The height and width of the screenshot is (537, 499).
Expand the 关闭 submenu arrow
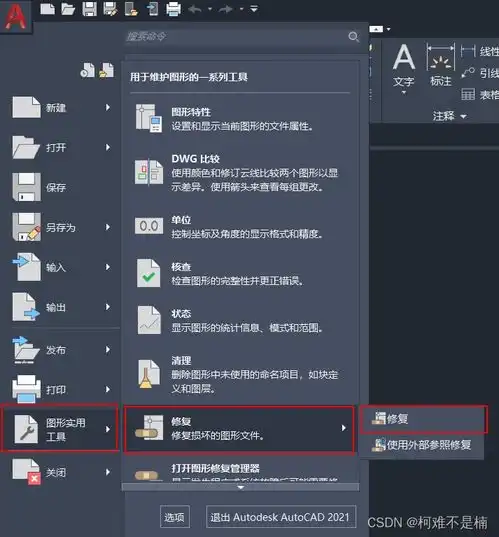(x=108, y=472)
